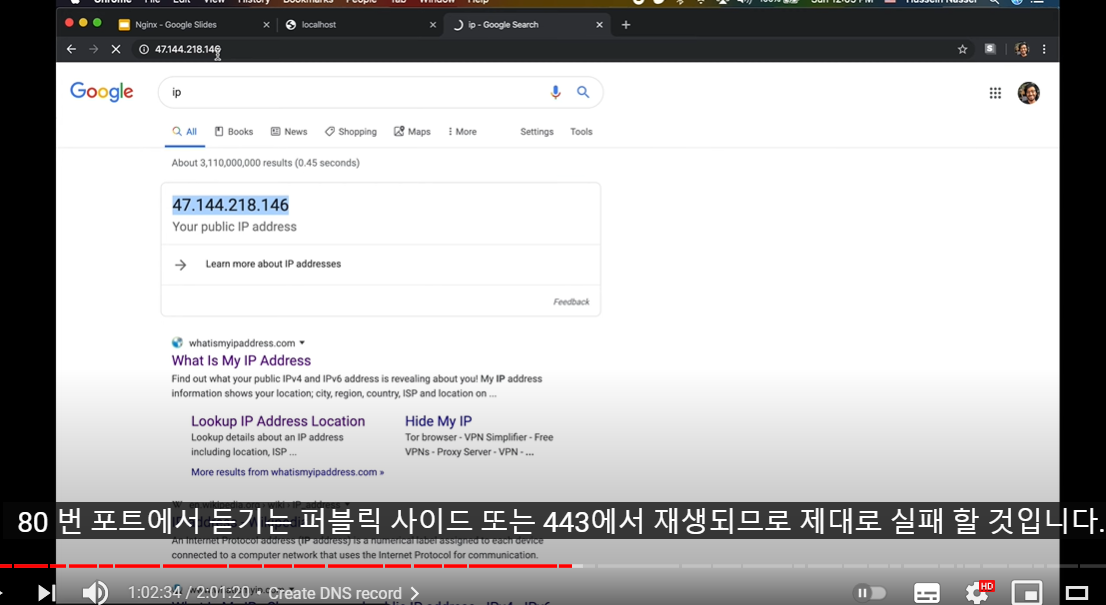Image resolution: width=1106 pixels, height=605 pixels.
Task: Expand the whatismyipaddress.com dropdown arrow
Action: (302, 343)
